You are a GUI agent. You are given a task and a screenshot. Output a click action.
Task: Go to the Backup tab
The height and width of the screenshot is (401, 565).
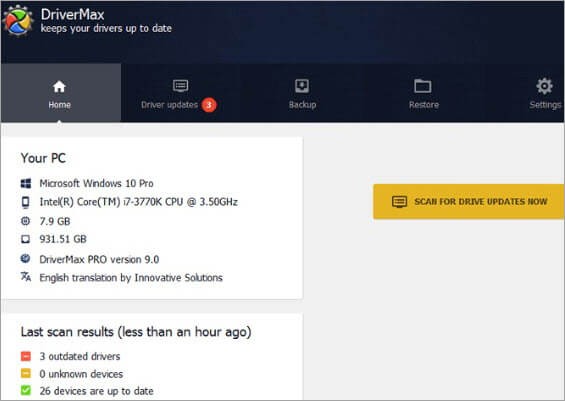(x=302, y=94)
